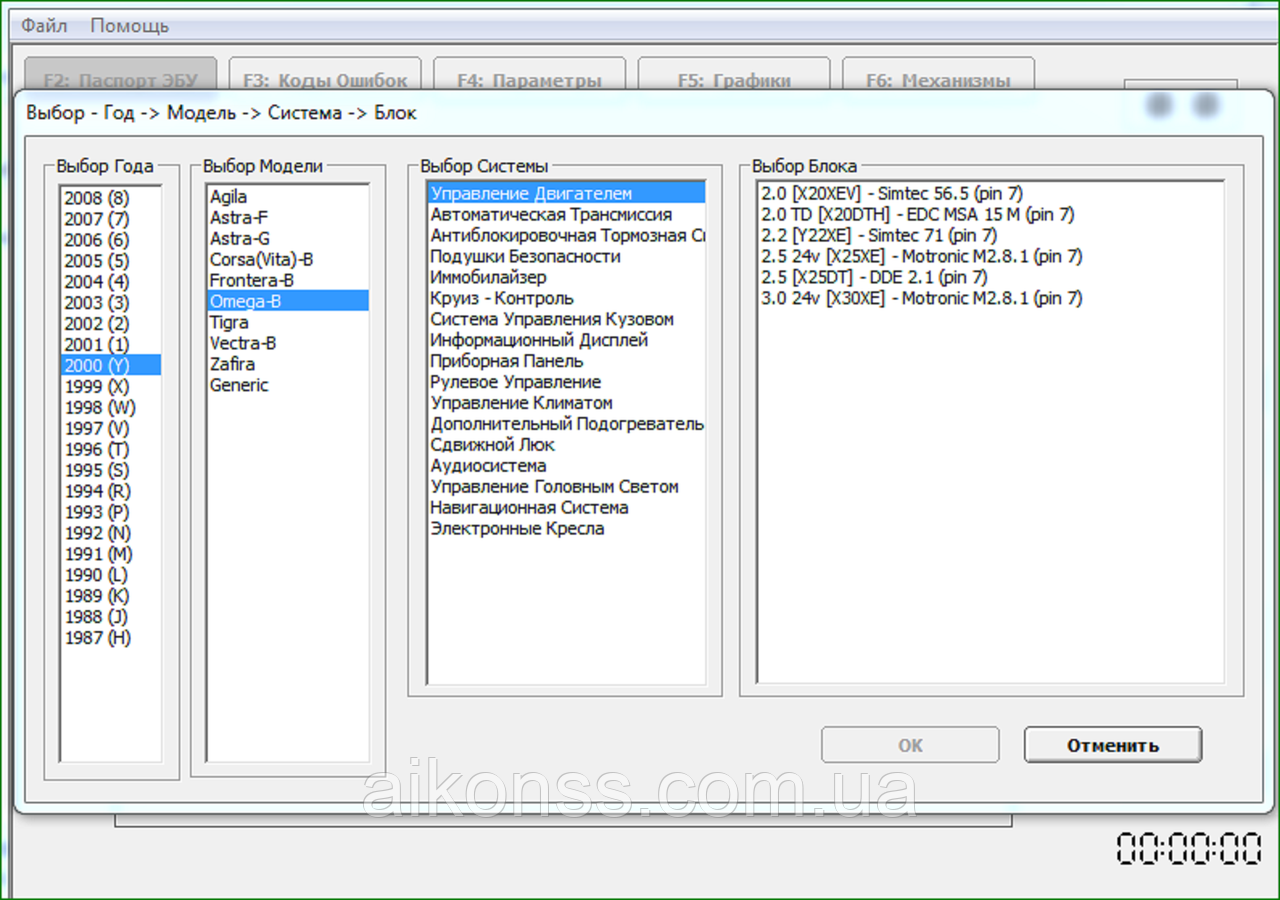Screen dimensions: 1280x900
Task: Select Иммобилайзер system
Action: tap(566, 277)
